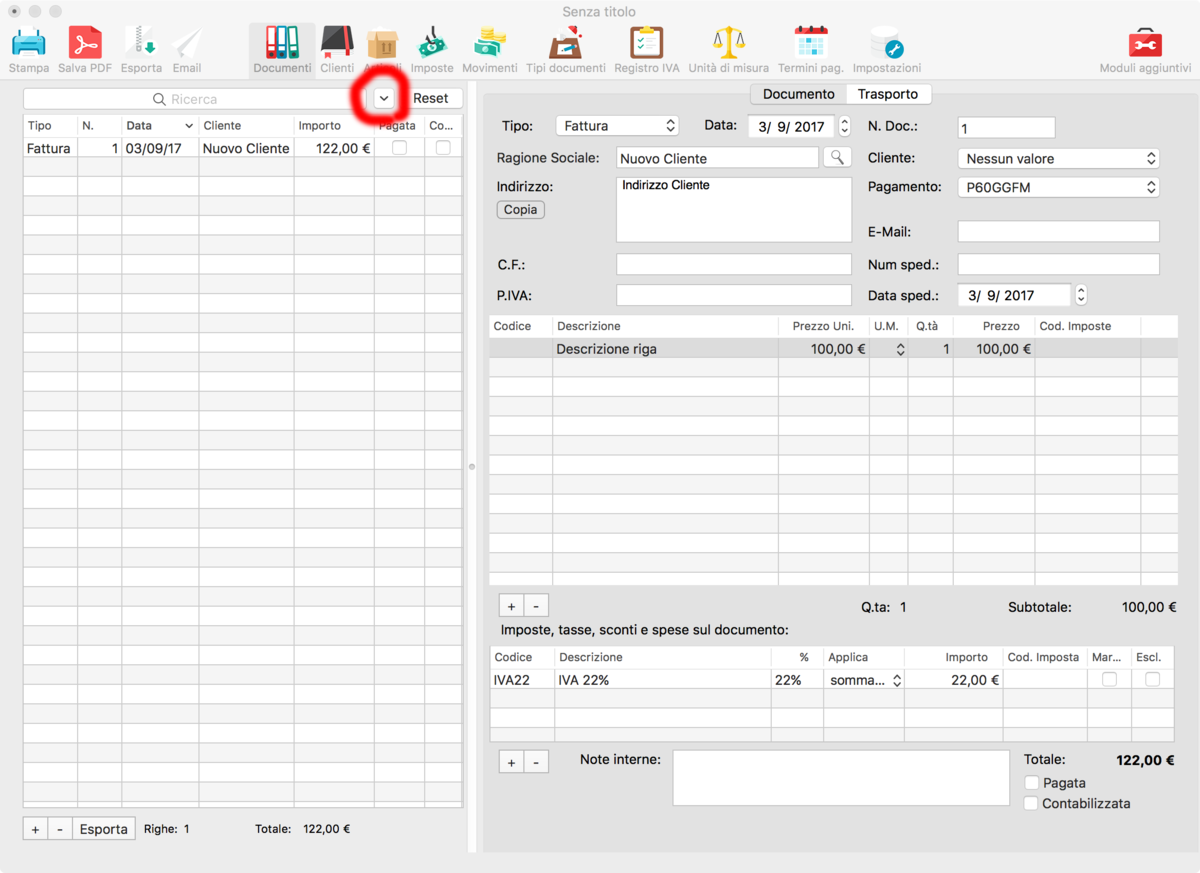Click the Tipo column header
Image resolution: width=1200 pixels, height=873 pixels.
pos(50,126)
